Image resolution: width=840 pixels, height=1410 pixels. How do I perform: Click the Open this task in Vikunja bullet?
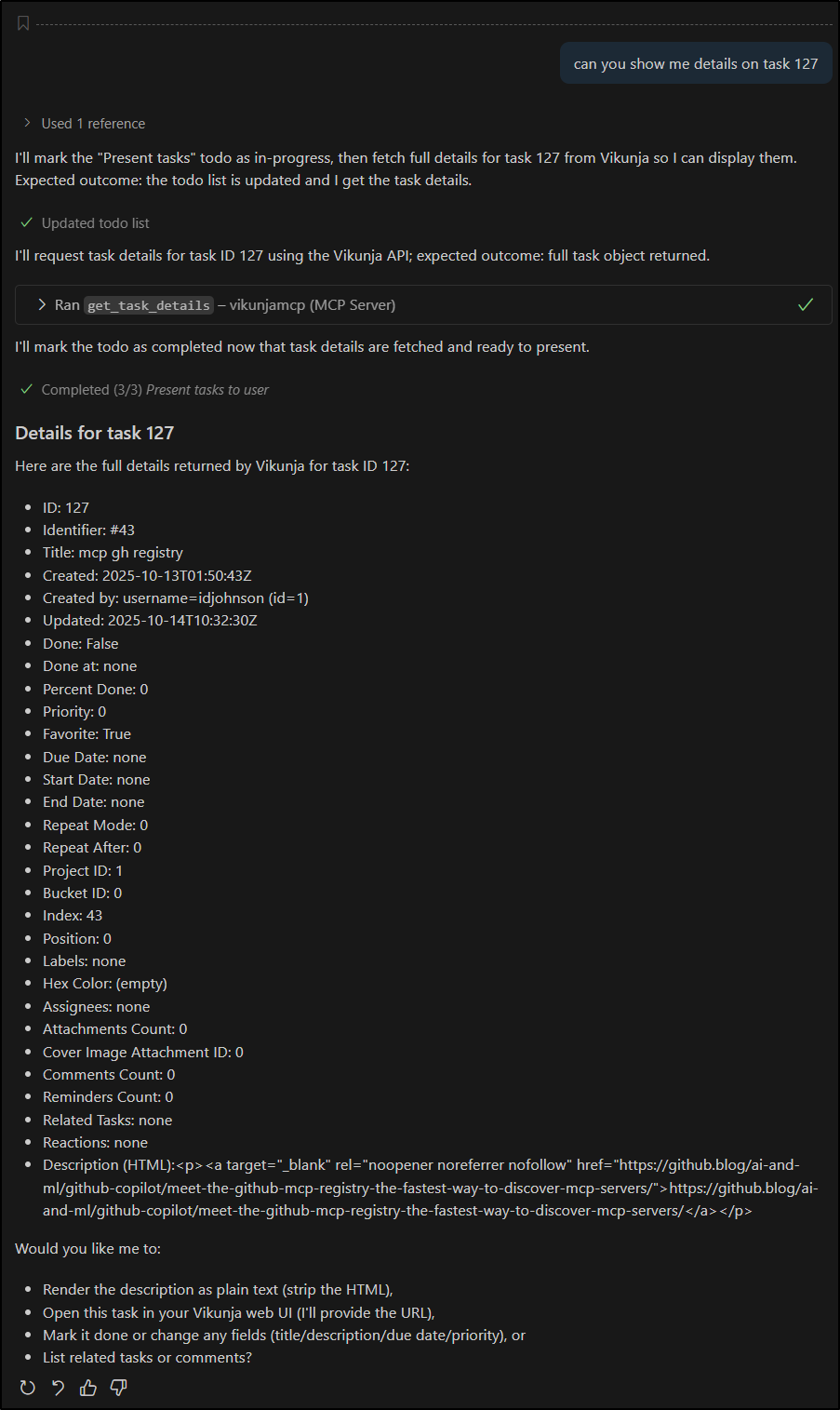[233, 1311]
